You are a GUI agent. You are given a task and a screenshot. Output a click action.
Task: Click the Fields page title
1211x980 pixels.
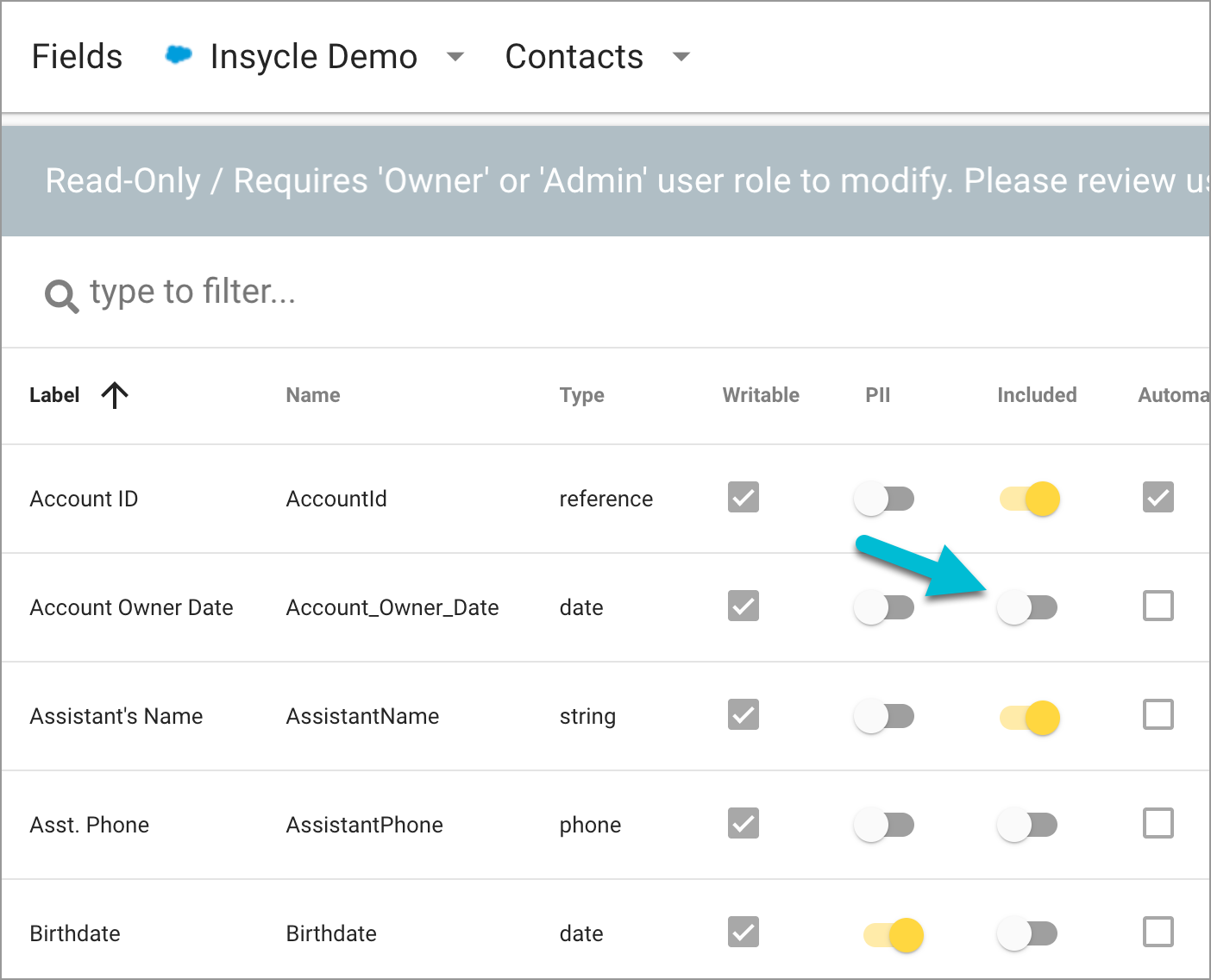coord(77,57)
